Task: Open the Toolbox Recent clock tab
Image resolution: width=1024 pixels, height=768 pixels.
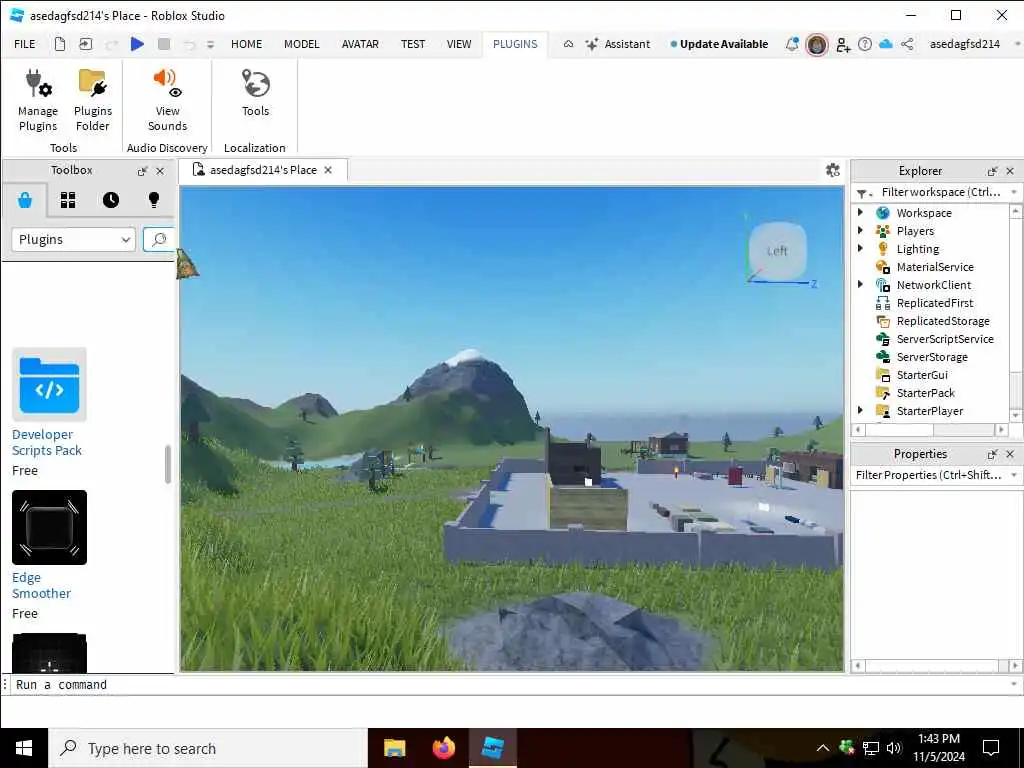Action: [111, 200]
